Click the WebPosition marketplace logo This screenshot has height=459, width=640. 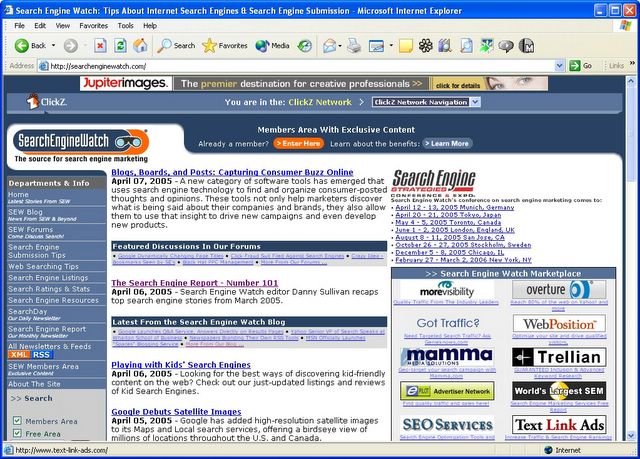(x=559, y=324)
